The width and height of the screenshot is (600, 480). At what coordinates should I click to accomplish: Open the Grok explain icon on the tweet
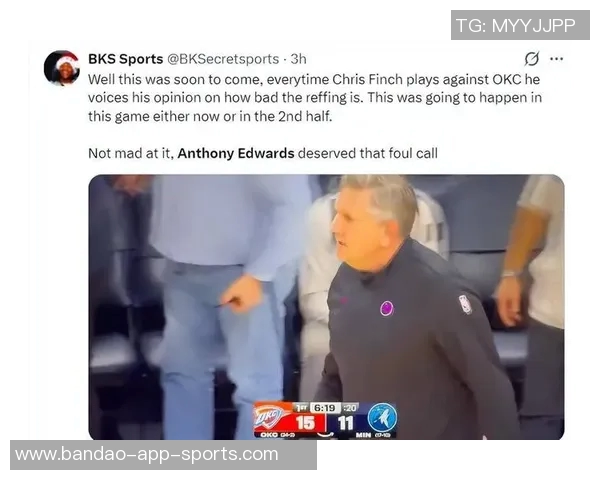532,59
